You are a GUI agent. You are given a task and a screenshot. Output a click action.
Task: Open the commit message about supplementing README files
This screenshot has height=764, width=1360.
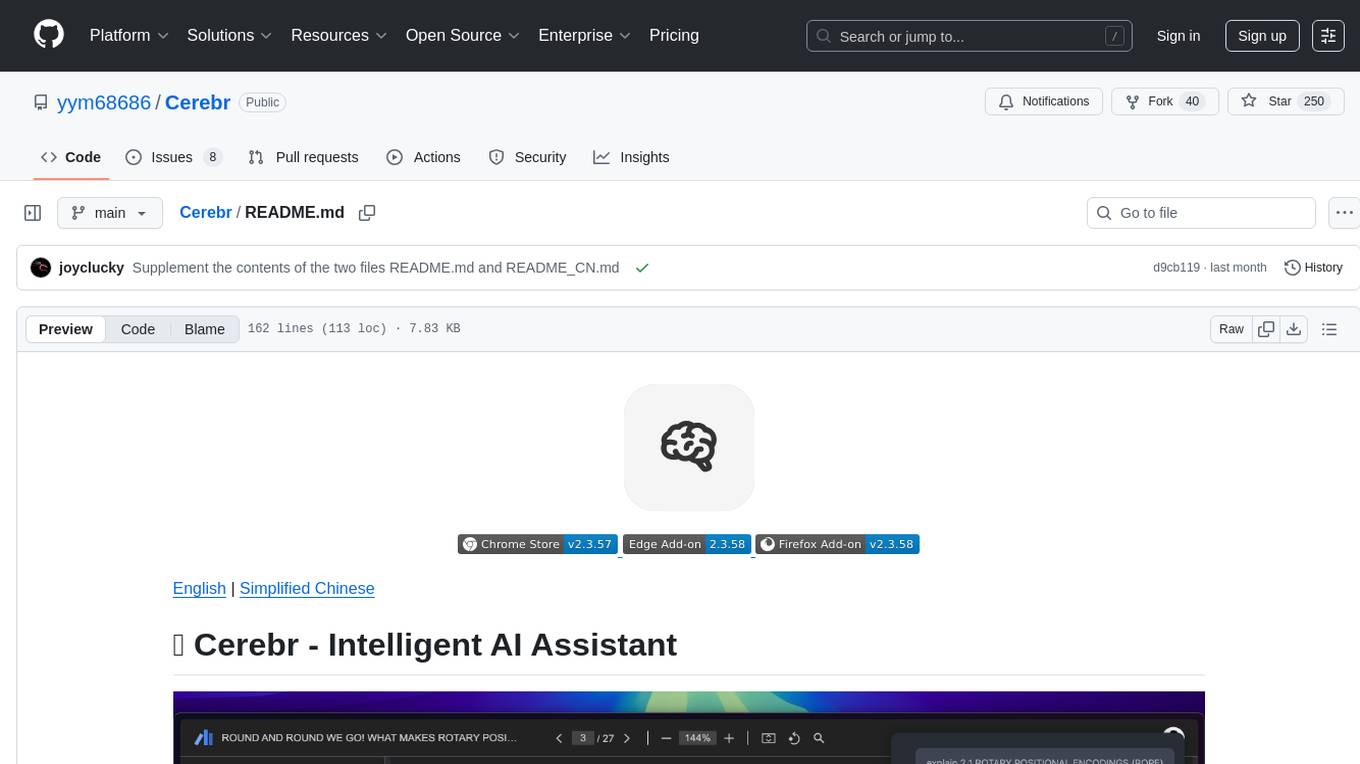point(376,268)
